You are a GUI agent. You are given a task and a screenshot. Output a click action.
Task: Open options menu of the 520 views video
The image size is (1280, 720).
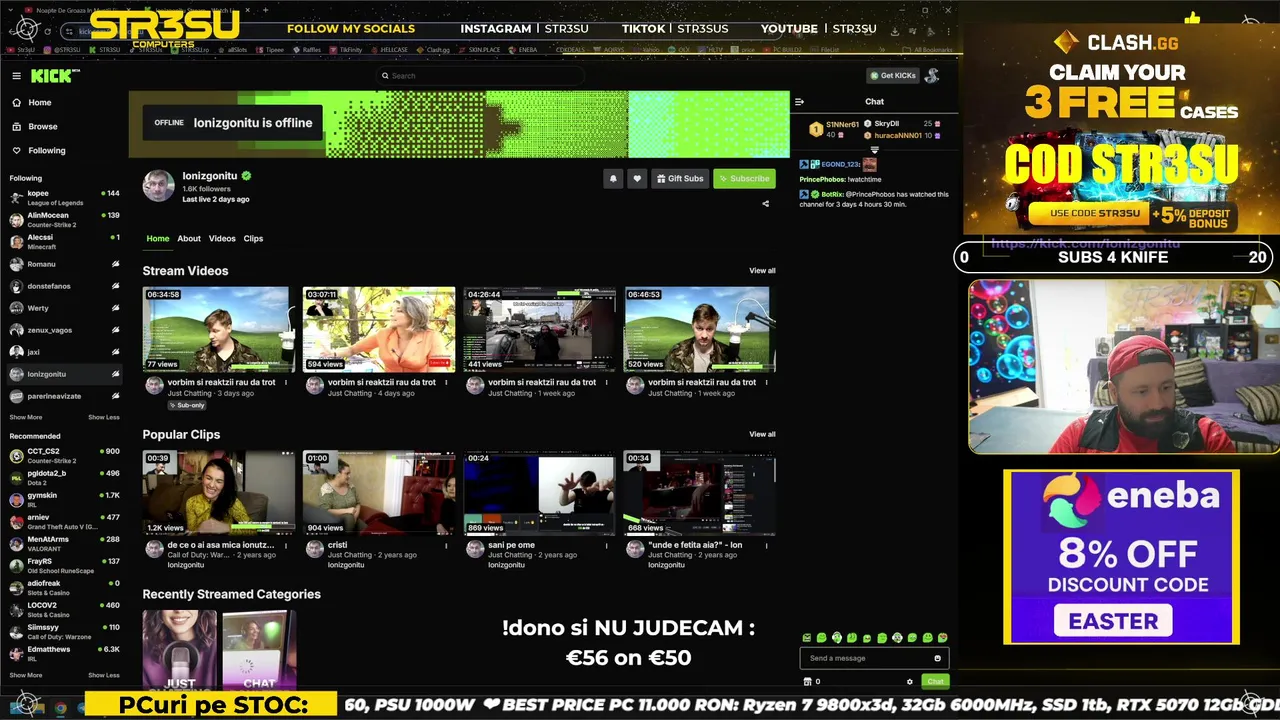click(x=767, y=382)
